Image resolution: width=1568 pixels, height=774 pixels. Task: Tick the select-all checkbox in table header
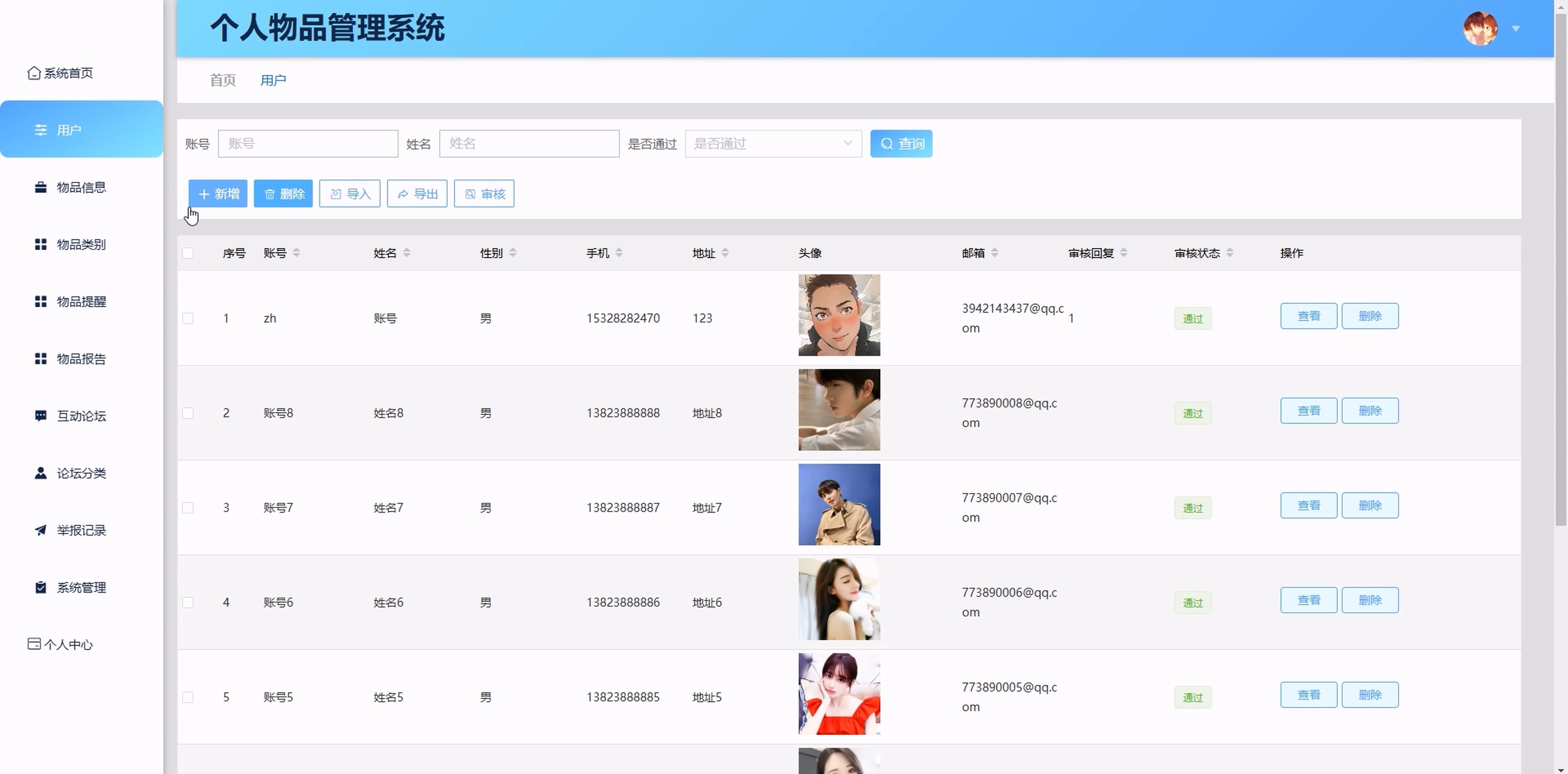tap(188, 253)
